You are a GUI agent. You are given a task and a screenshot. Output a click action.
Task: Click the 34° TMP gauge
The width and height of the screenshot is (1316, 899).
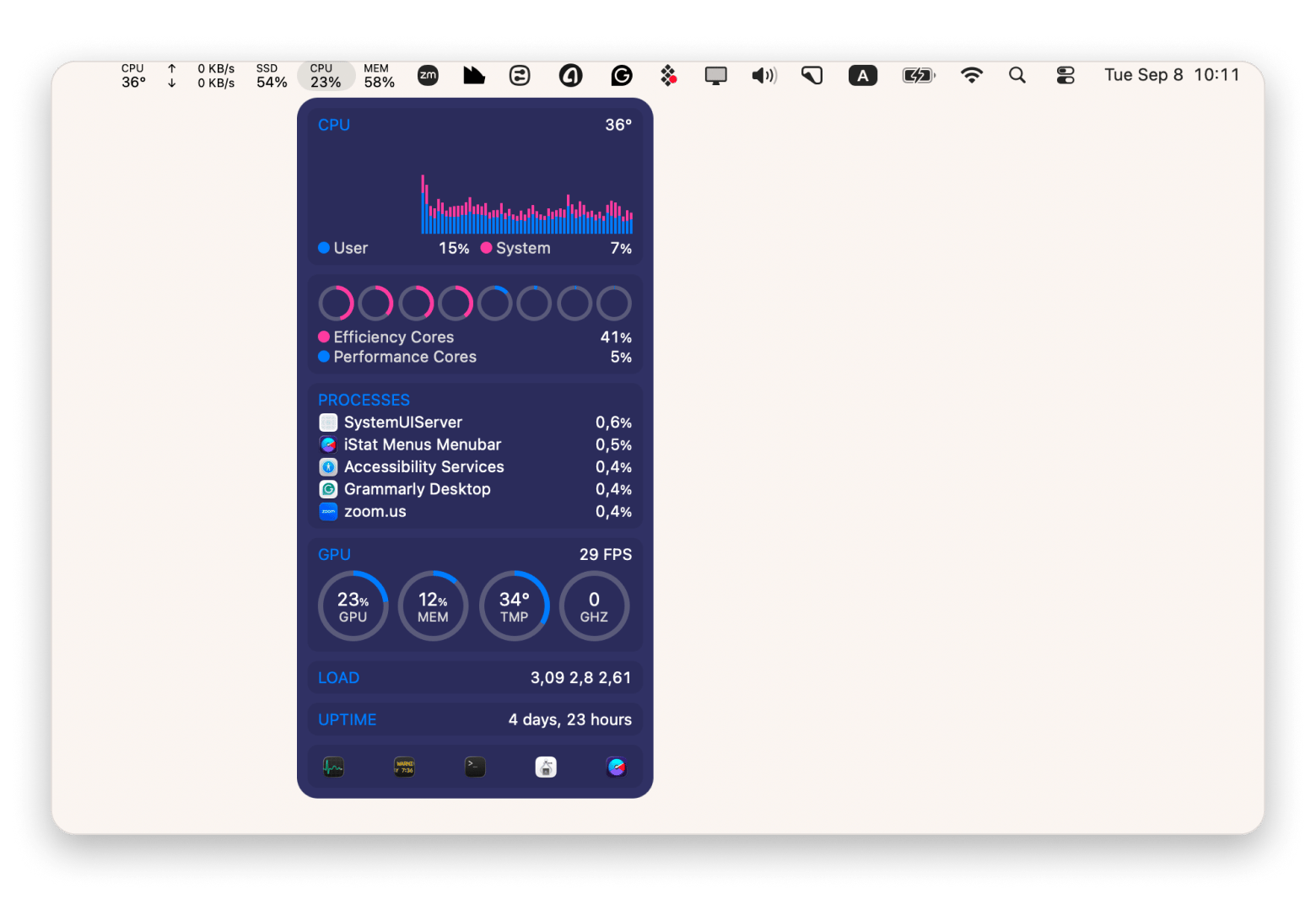click(x=514, y=606)
